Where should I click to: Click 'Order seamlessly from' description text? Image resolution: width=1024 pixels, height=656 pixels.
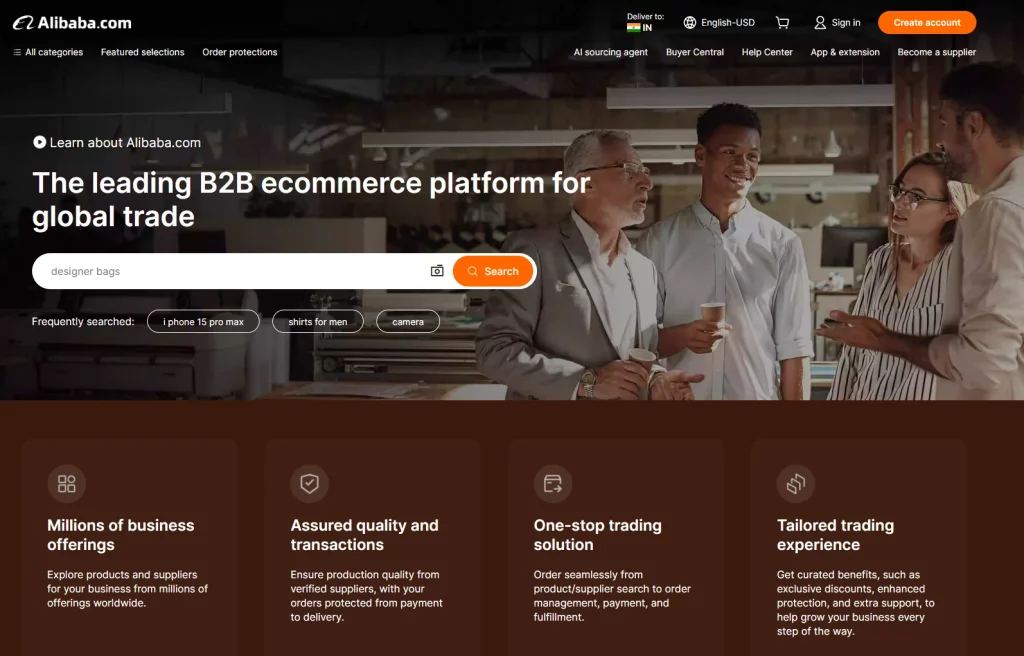(612, 596)
